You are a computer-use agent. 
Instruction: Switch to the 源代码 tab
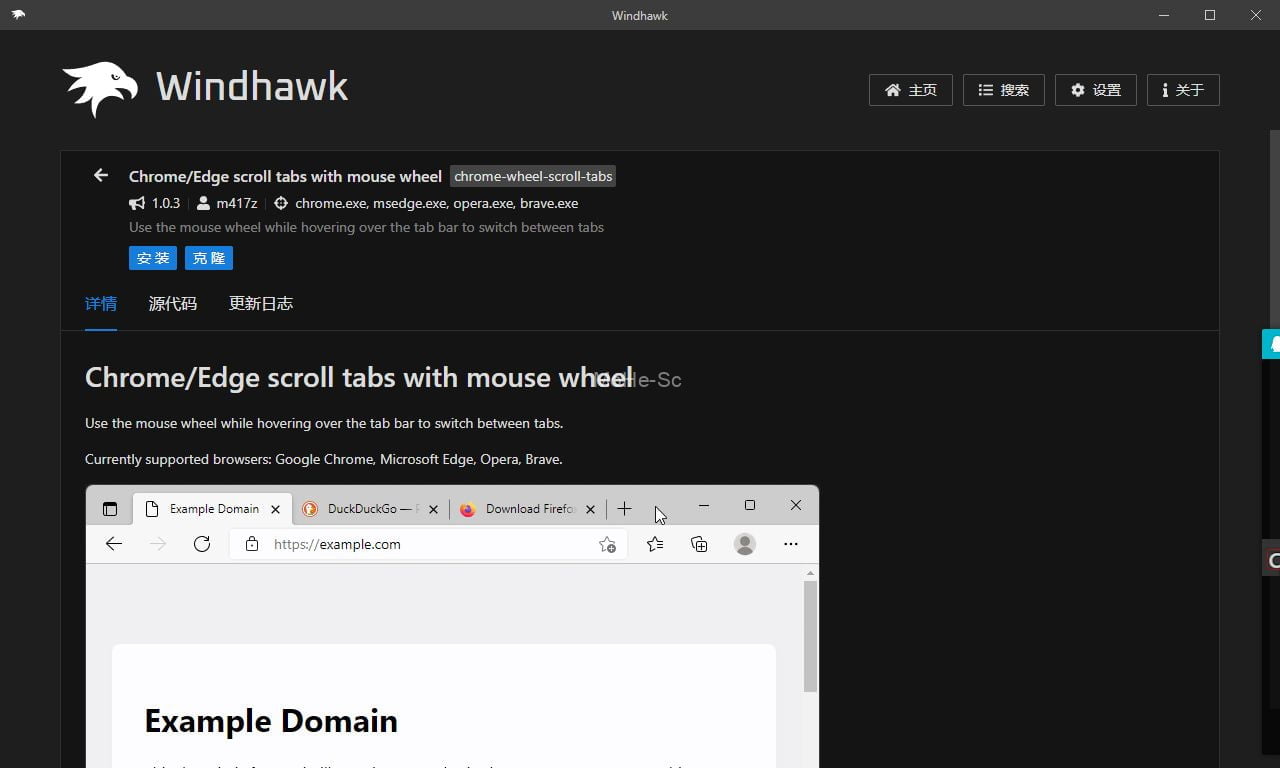(x=173, y=304)
